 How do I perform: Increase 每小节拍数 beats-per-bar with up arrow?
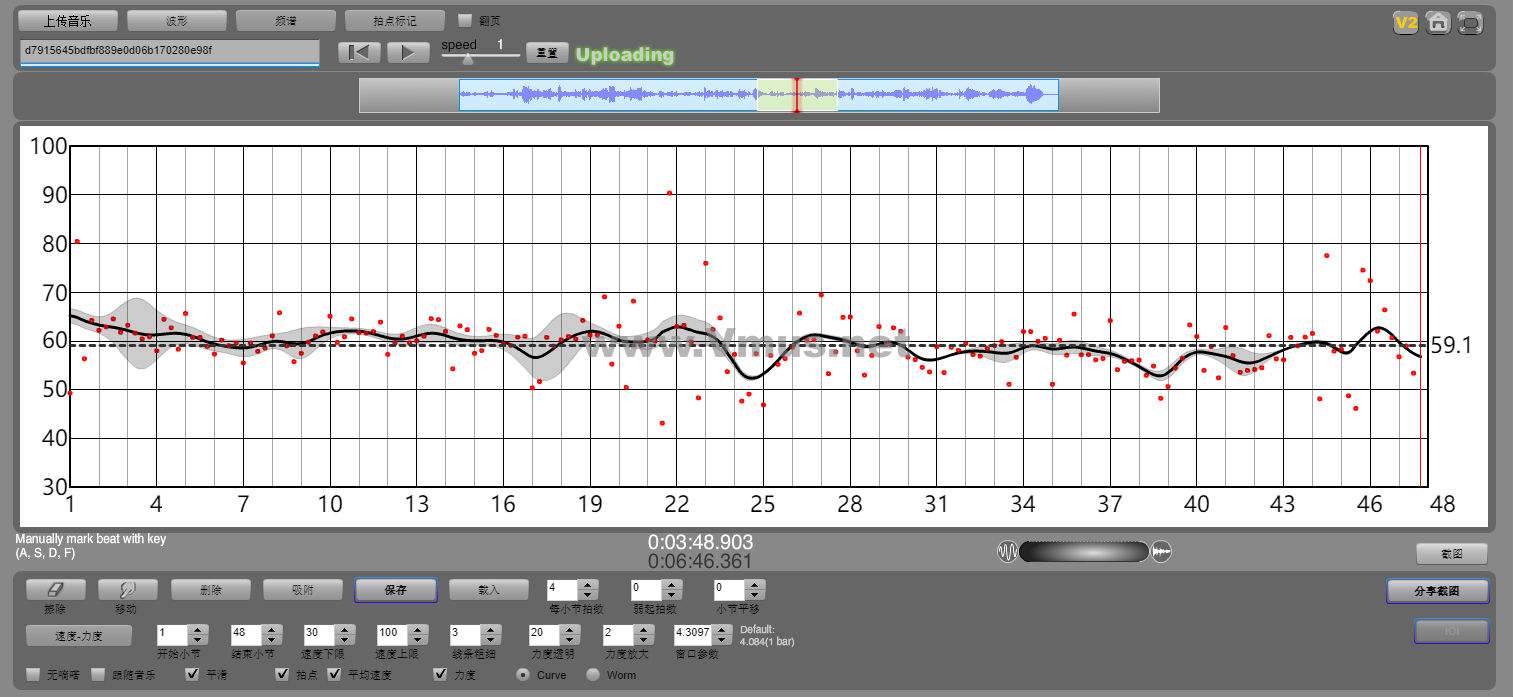588,585
